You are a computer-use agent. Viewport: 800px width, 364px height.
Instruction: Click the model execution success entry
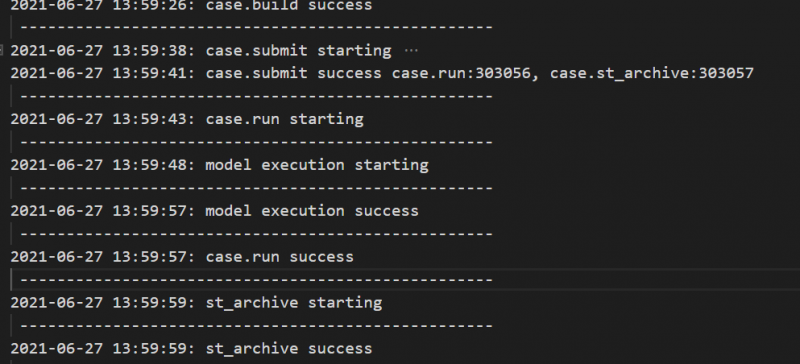pos(312,211)
